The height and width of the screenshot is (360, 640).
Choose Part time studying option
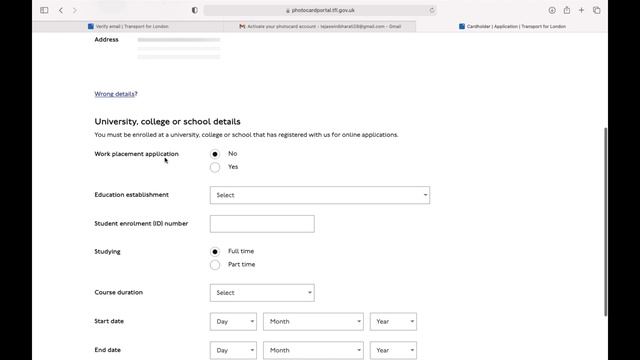click(215, 265)
